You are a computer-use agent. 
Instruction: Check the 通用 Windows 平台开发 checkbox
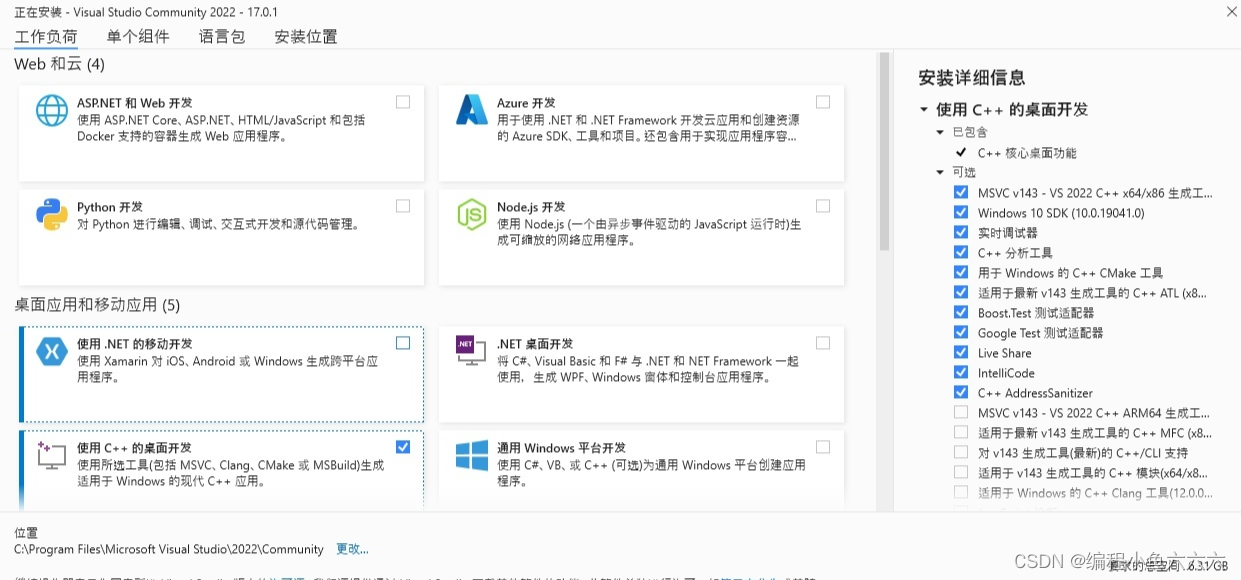[x=823, y=447]
